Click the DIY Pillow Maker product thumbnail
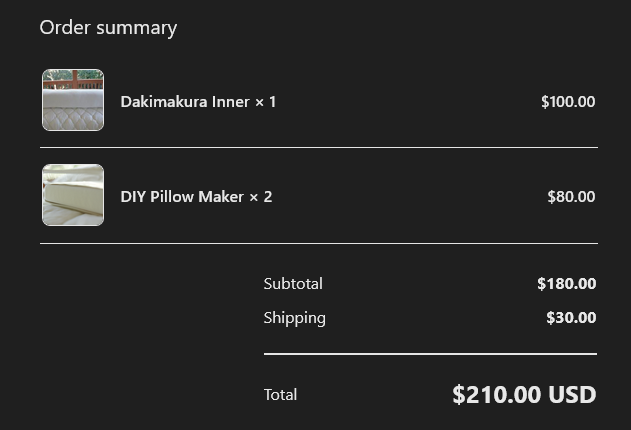The height and width of the screenshot is (430, 631). tap(73, 195)
